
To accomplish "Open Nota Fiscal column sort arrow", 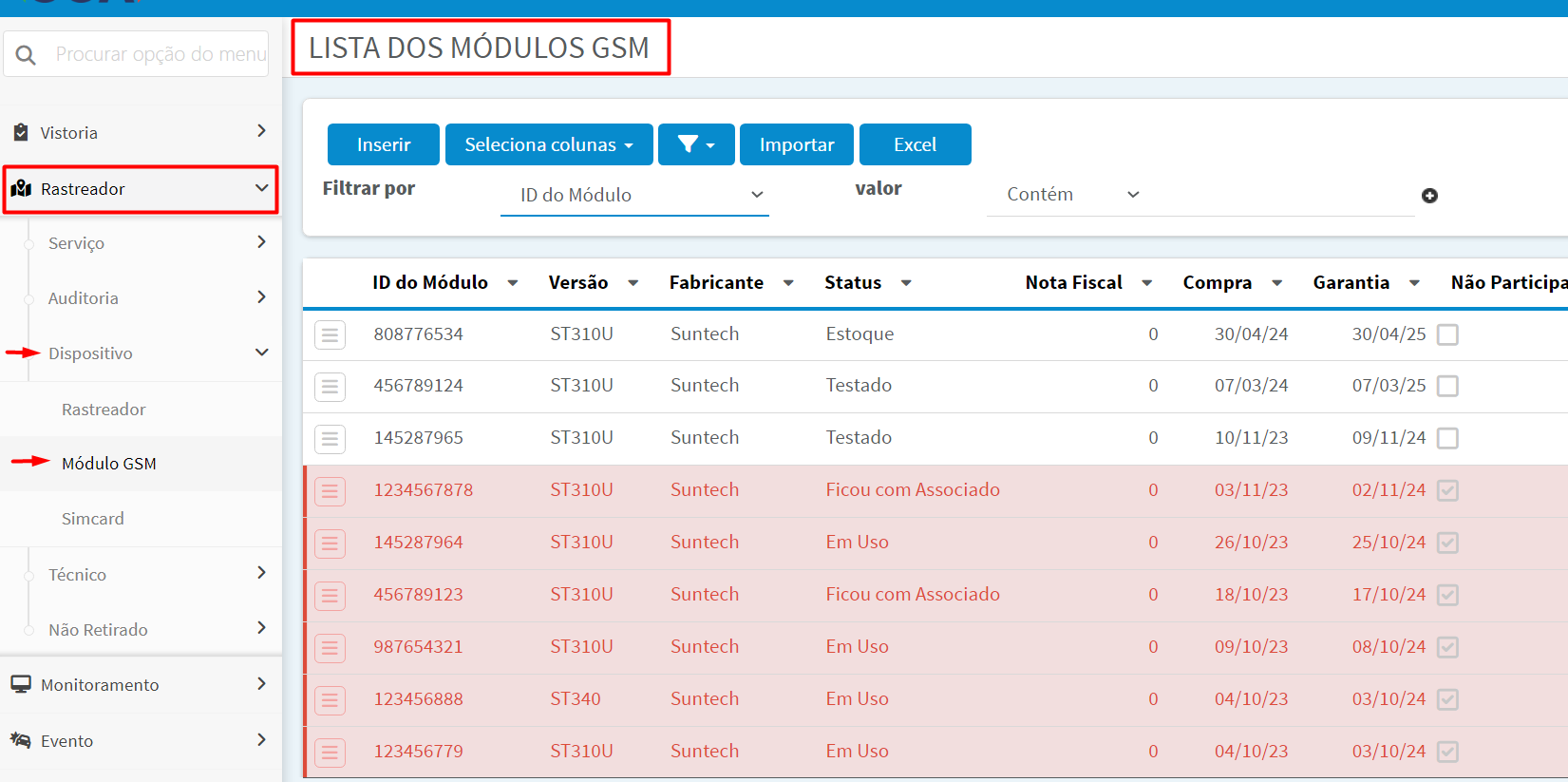I will click(1147, 283).
